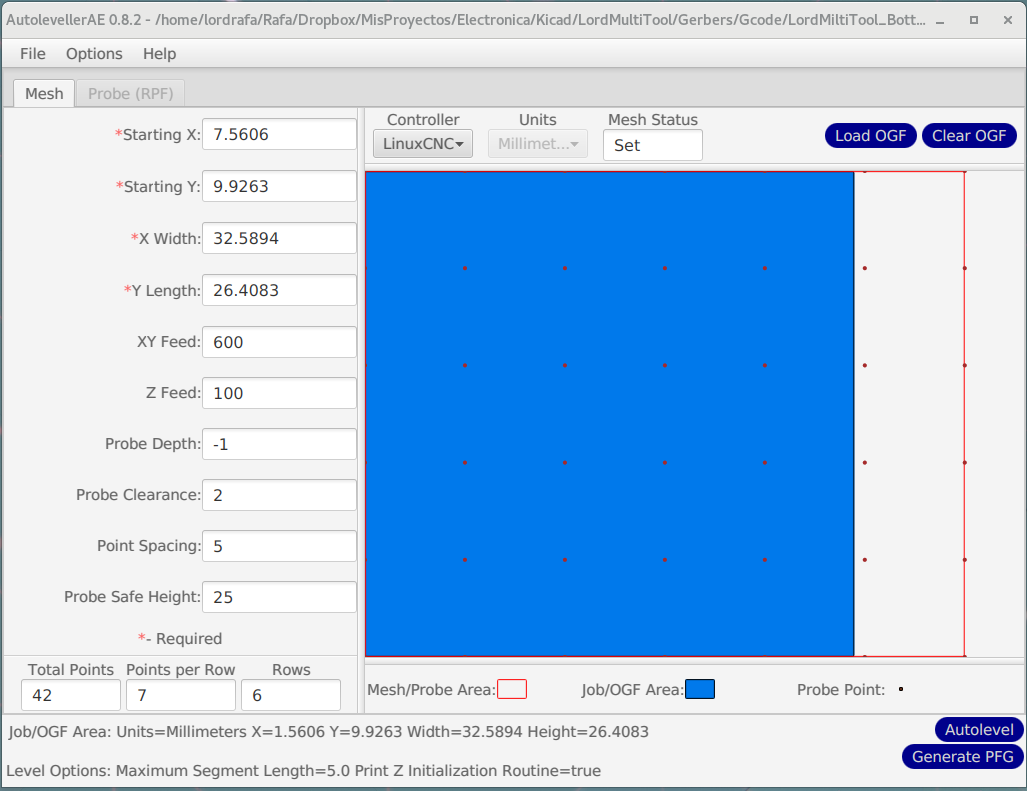This screenshot has width=1027, height=791.
Task: Click the Probe Depth field
Action: click(x=279, y=445)
